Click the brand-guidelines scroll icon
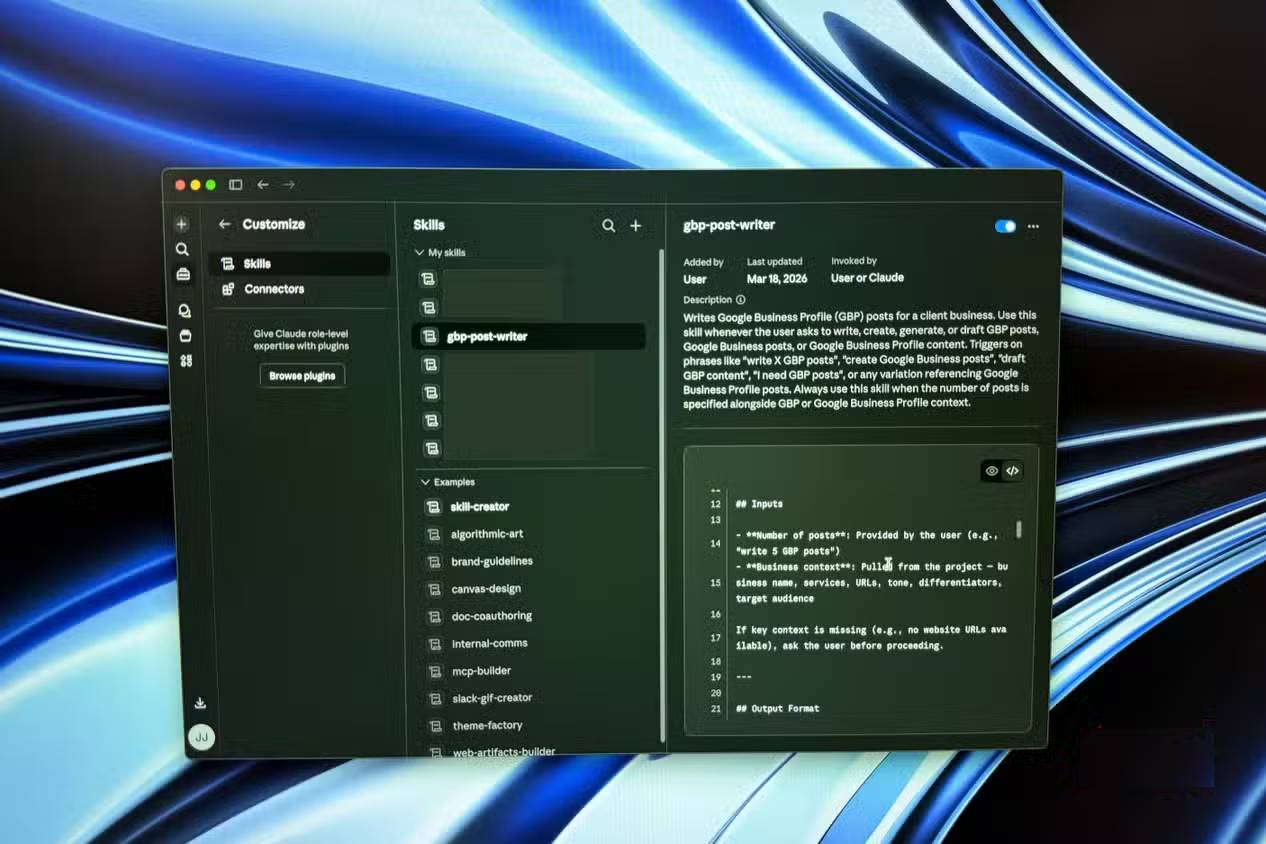The height and width of the screenshot is (844, 1266). tap(435, 562)
